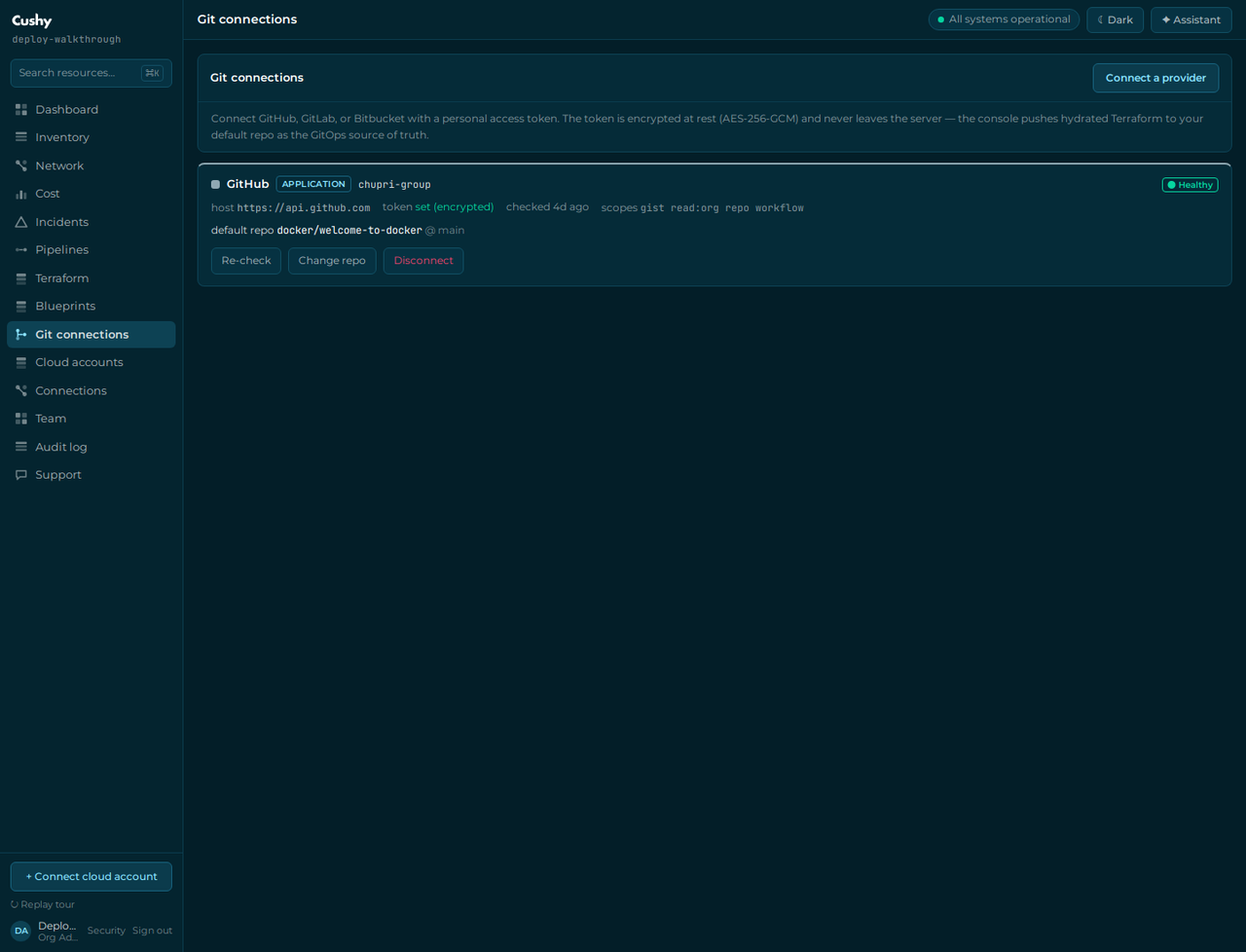
Task: Click the docker/welcome-to-docker repo name
Action: tap(349, 231)
